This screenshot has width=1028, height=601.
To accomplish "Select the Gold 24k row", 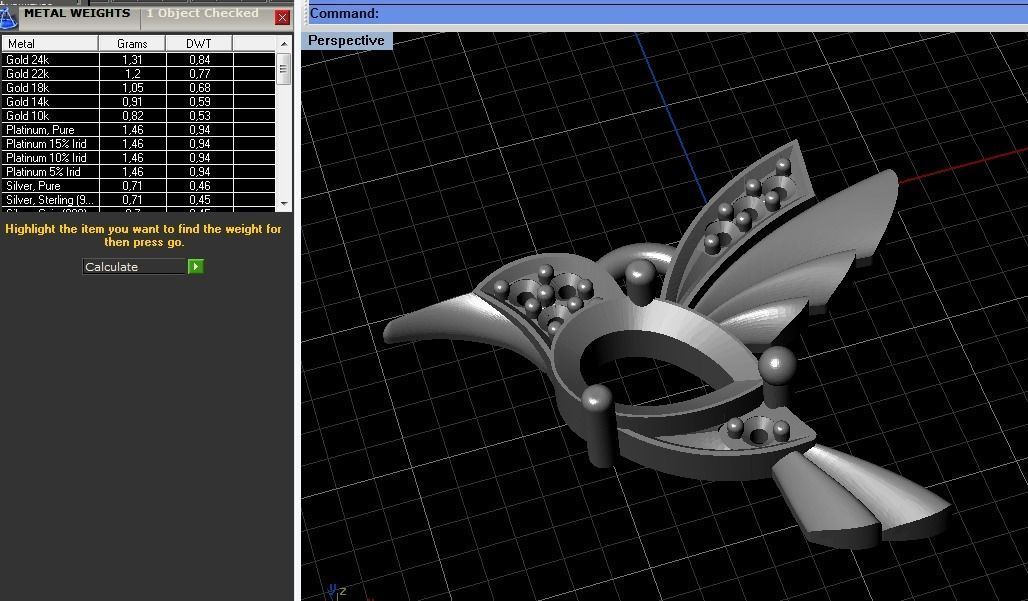I will coord(138,60).
